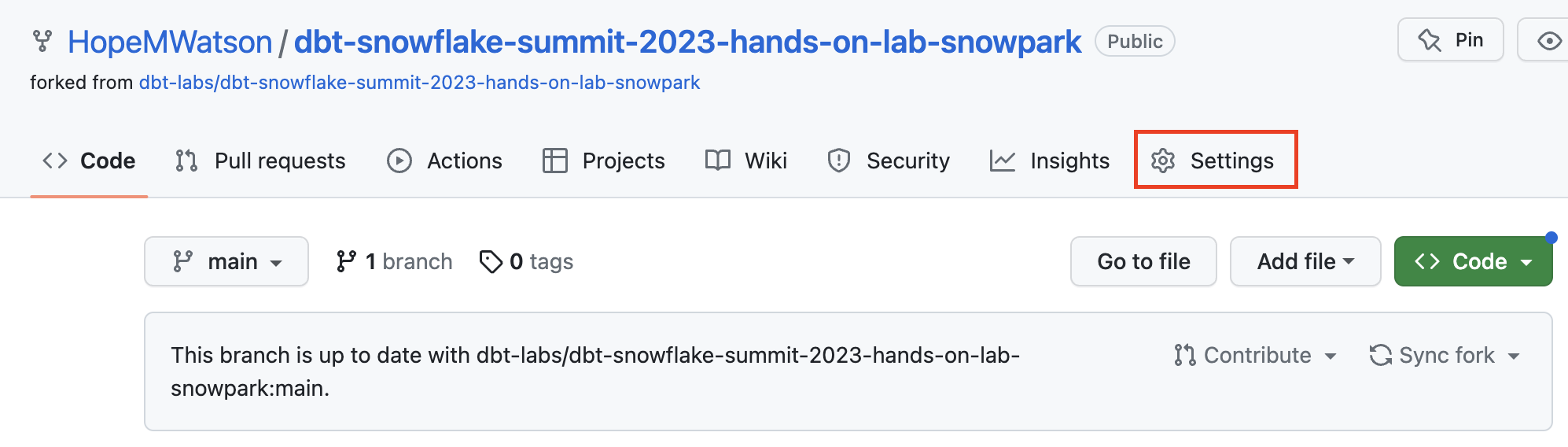
Task: Click the graph icon for Insights
Action: [x=1003, y=161]
